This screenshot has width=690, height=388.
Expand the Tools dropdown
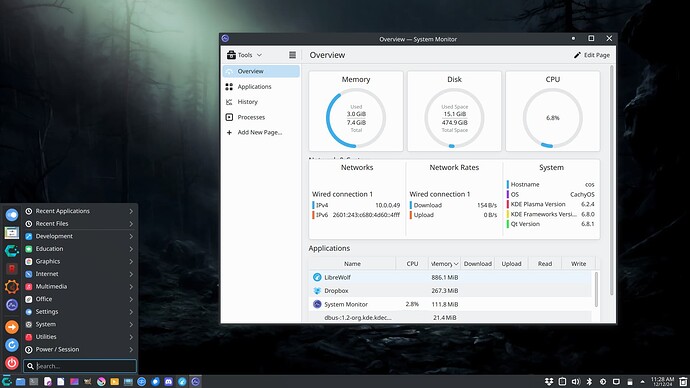click(244, 55)
